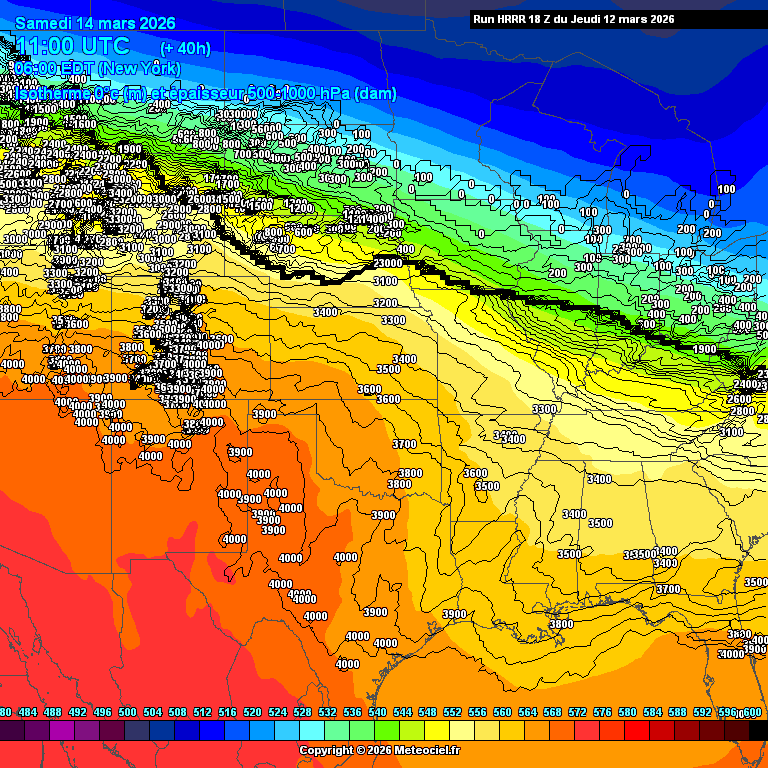The image size is (768, 768).
Task: Click the 23000 label on the thick contour
Action: click(388, 263)
